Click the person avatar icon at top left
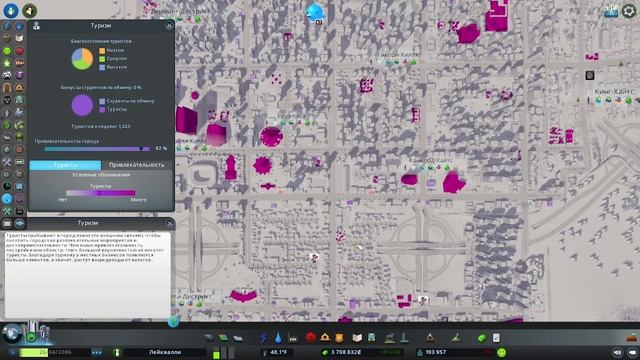Screen dimensions: 640x360 point(29,11)
